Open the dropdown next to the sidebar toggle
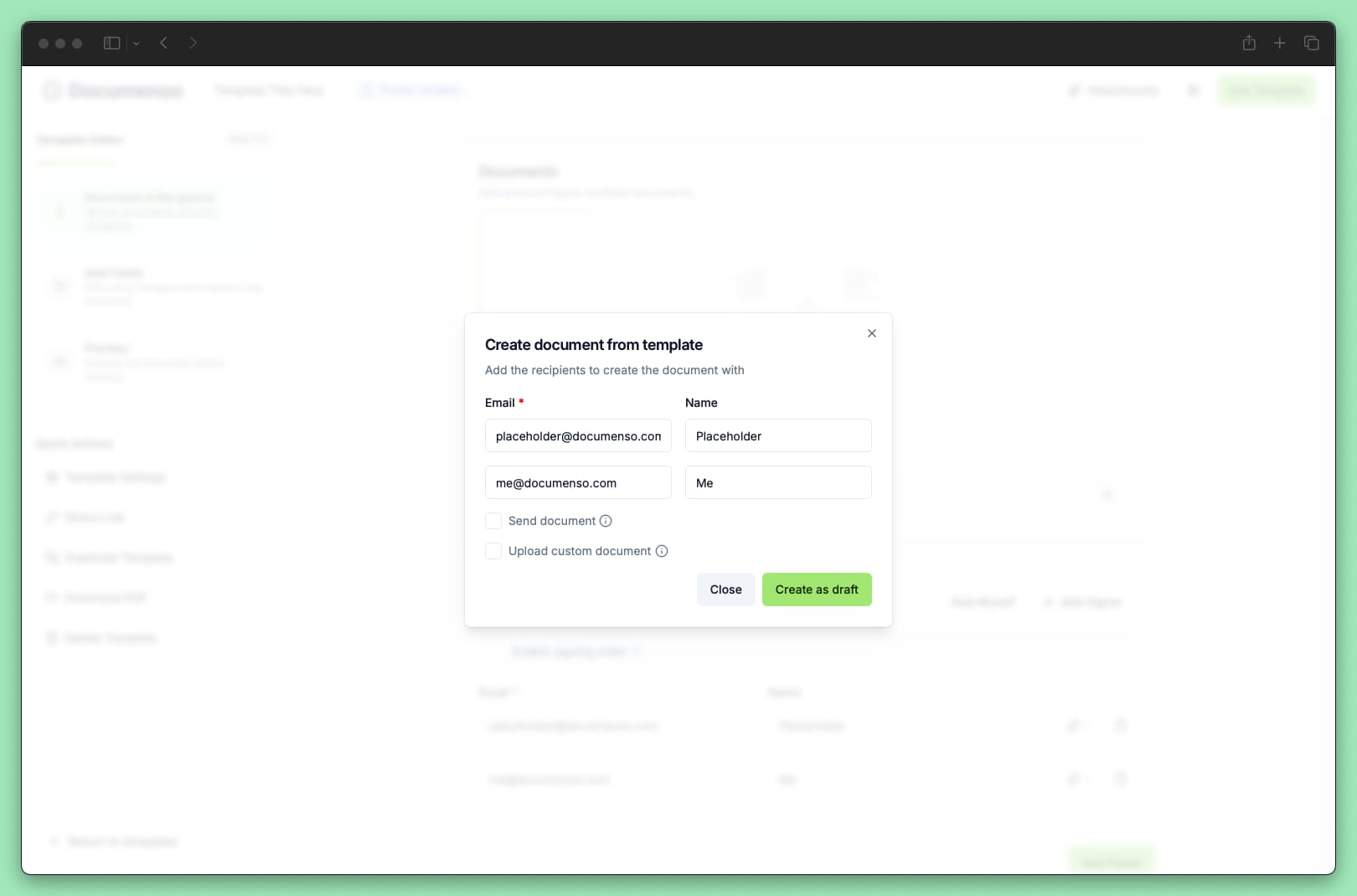The height and width of the screenshot is (896, 1357). [137, 43]
